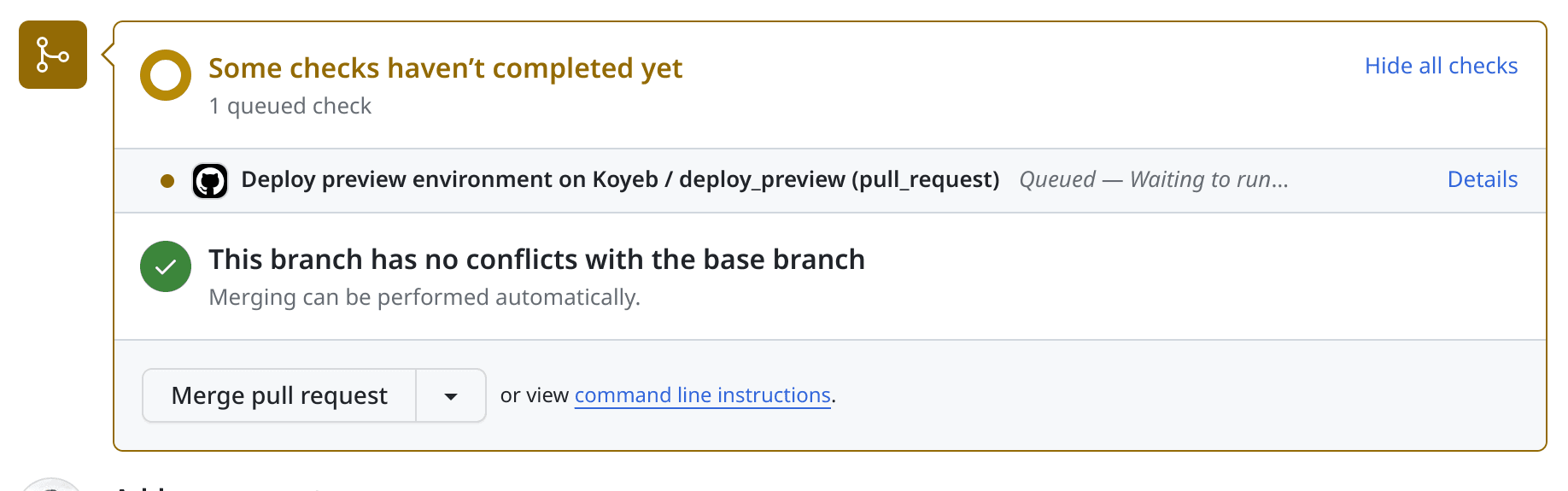Viewport: 1568px width, 491px height.
Task: Hide all checks in the list
Action: [x=1440, y=66]
